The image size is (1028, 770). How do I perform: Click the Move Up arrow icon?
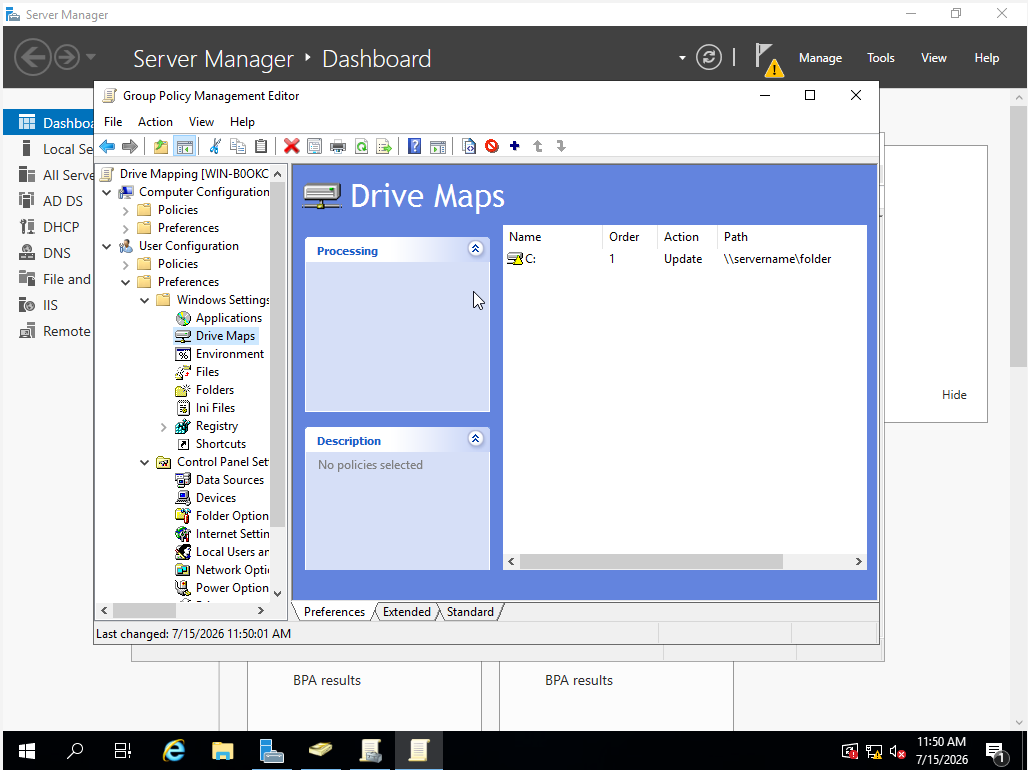click(x=538, y=146)
